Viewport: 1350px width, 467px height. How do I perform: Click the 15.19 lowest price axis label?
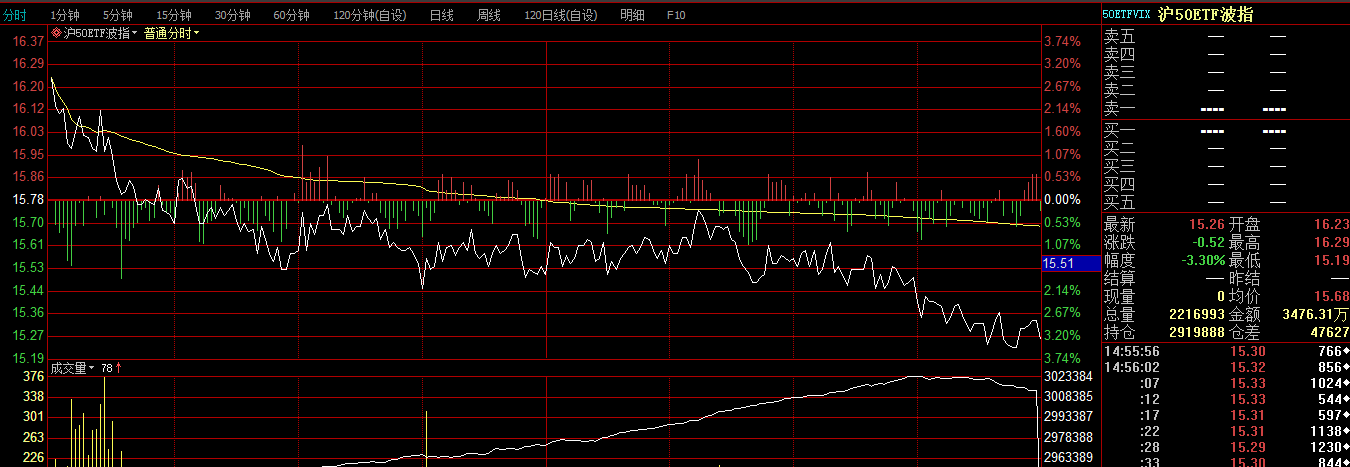click(29, 358)
